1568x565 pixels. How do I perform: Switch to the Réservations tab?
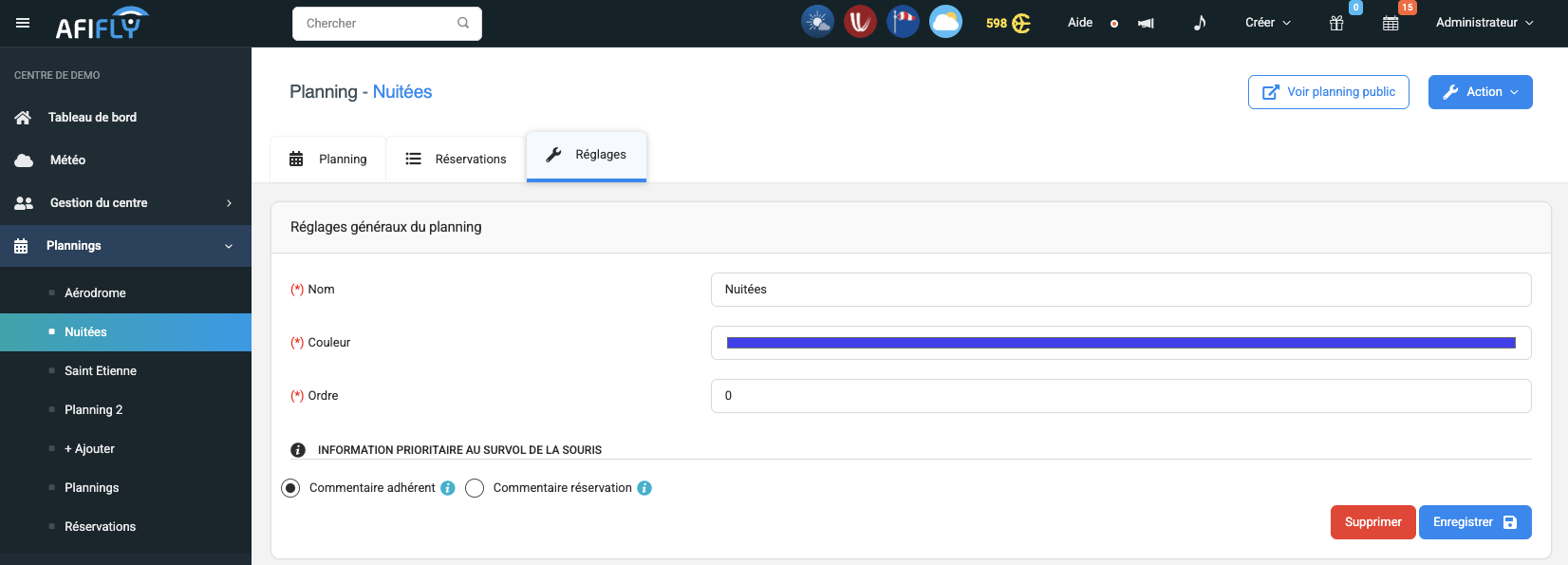click(457, 159)
